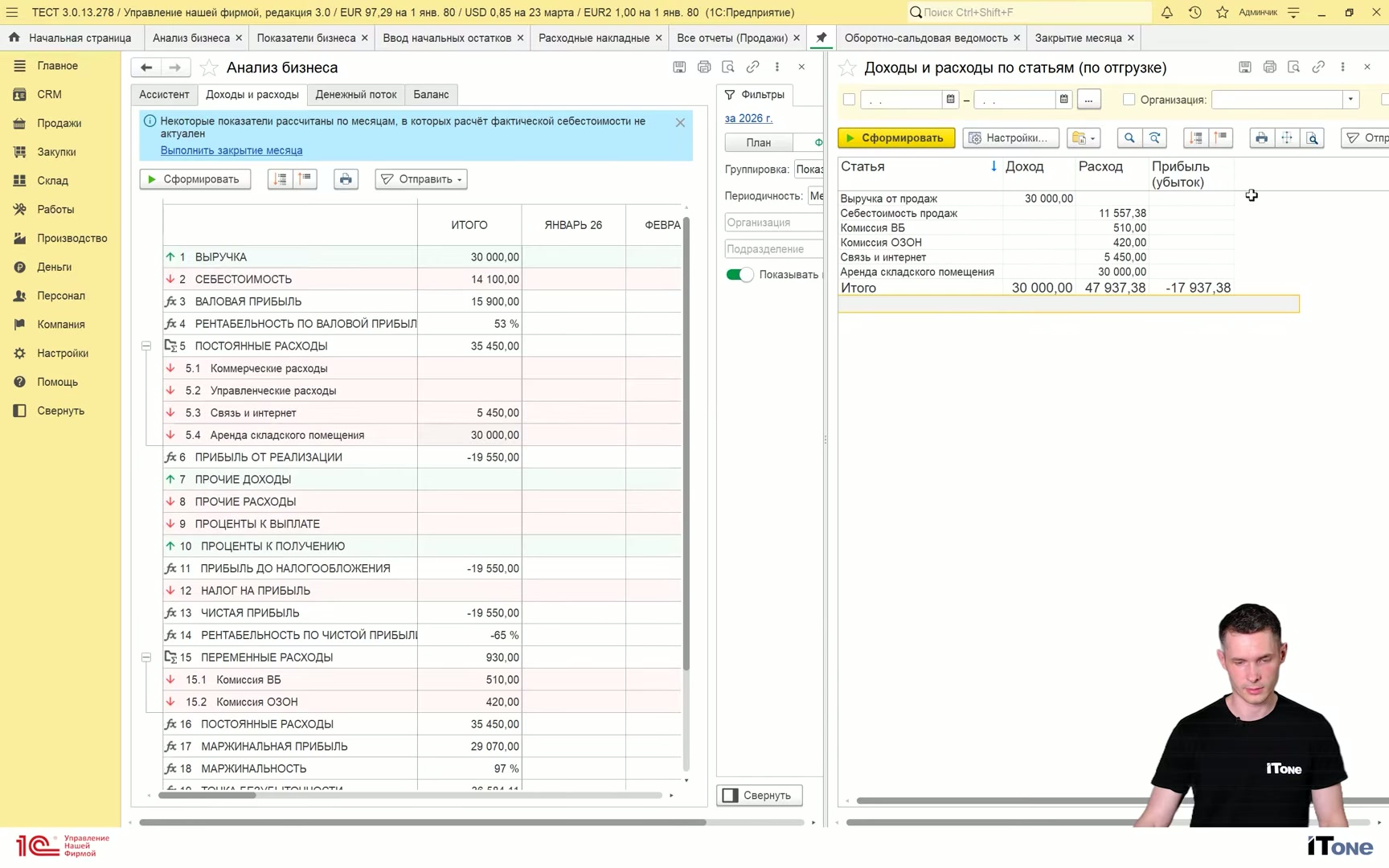Open notifications bell icon in title bar
Viewport: 1389px width, 868px height.
[x=1166, y=12]
